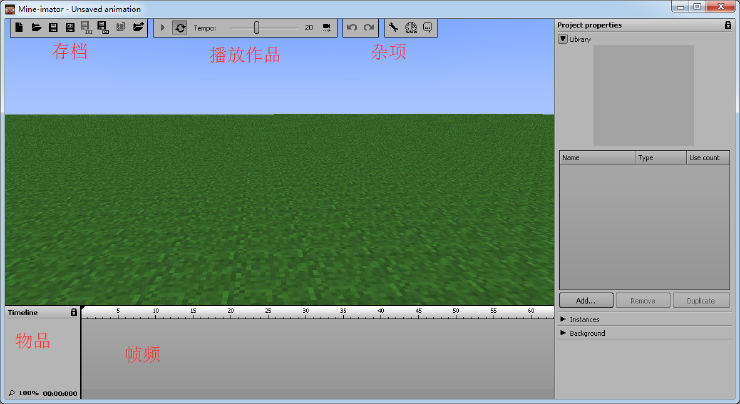Click the Save As floppy icon

[x=70, y=27]
